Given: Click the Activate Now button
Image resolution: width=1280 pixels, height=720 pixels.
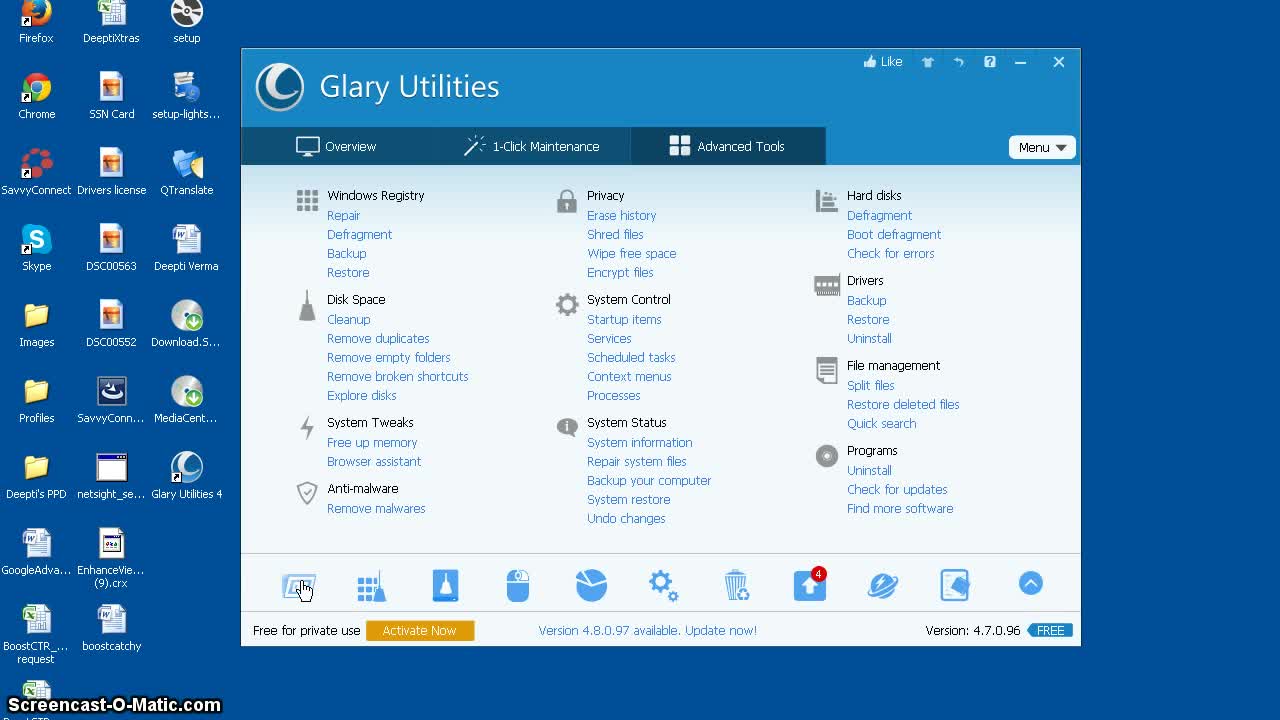Looking at the screenshot, I should click(420, 631).
